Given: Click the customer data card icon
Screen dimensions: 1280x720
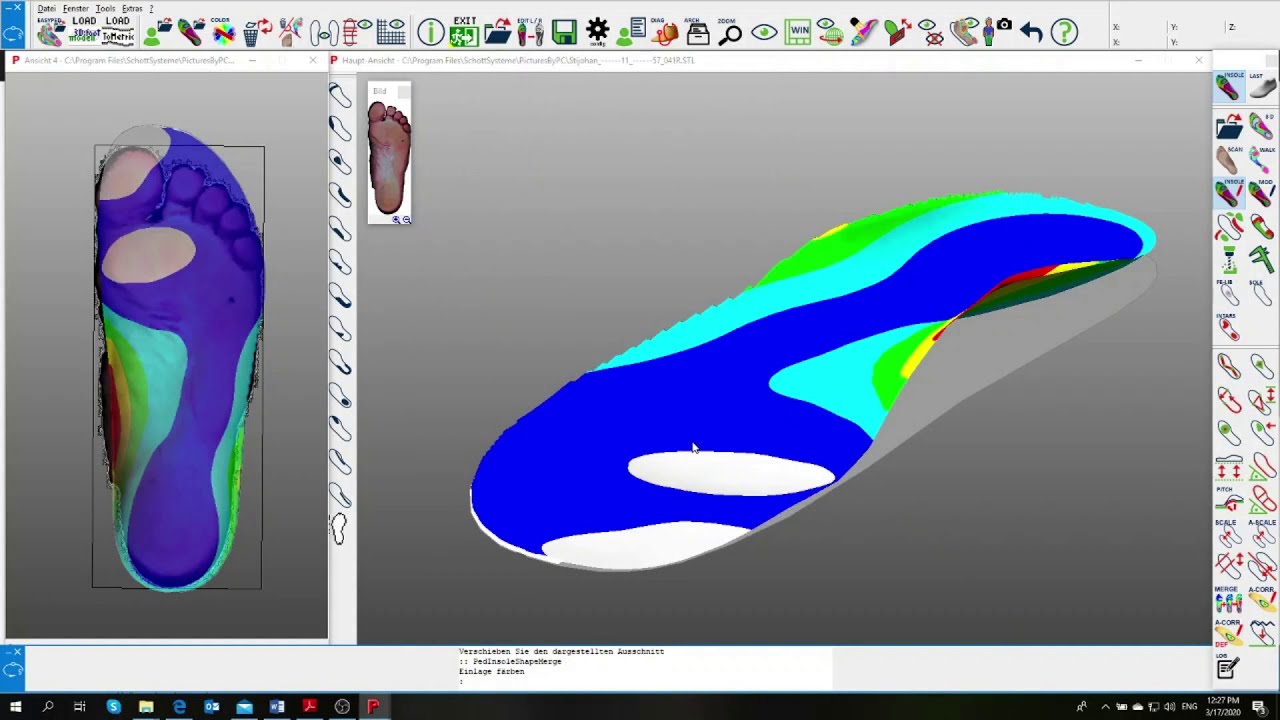Looking at the screenshot, I should click(631, 32).
